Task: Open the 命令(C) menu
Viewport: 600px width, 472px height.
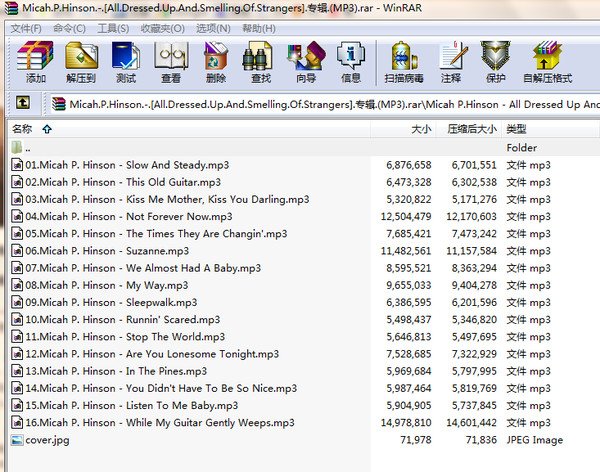Action: [69, 28]
